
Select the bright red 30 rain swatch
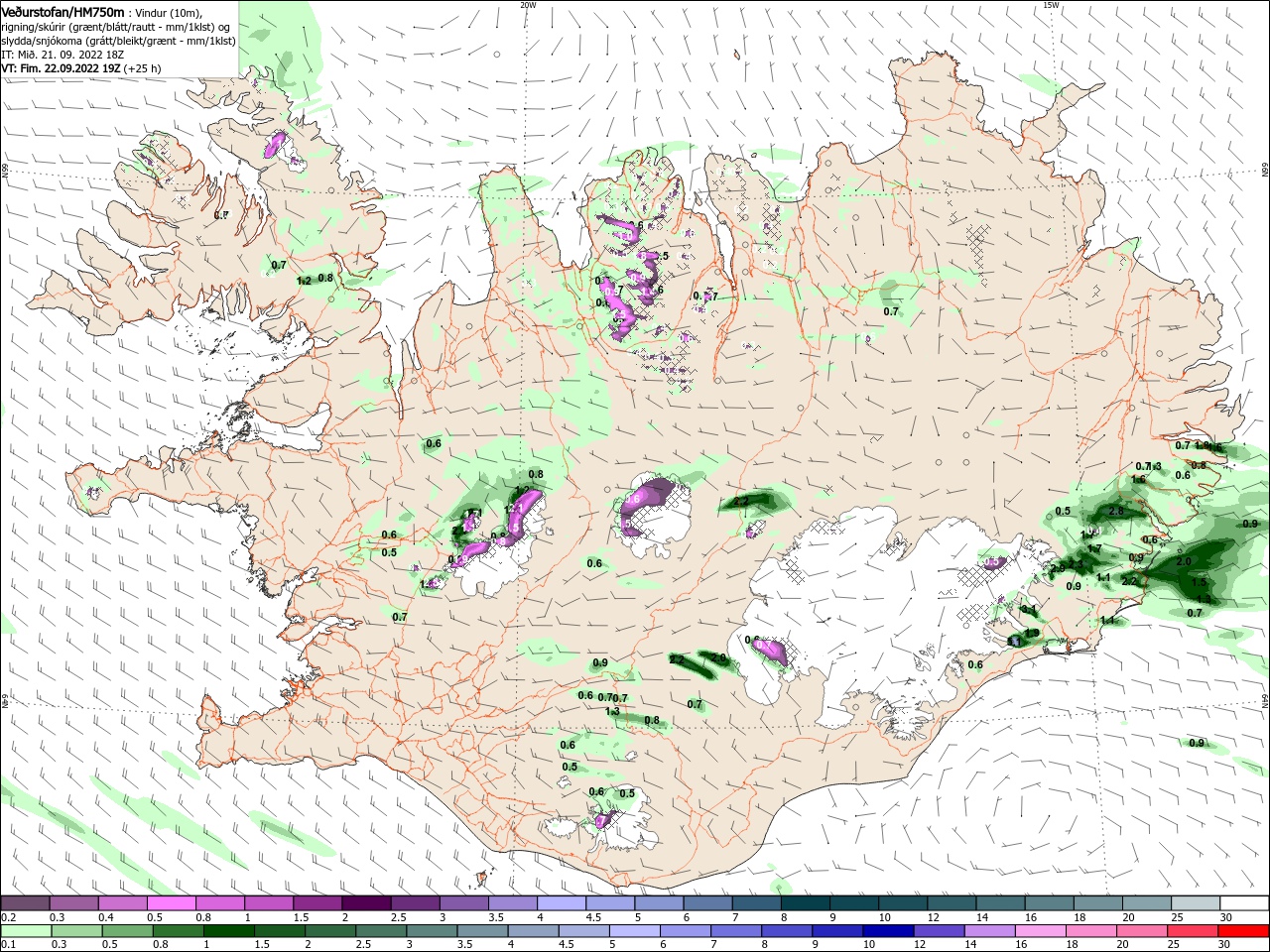pyautogui.click(x=1242, y=931)
